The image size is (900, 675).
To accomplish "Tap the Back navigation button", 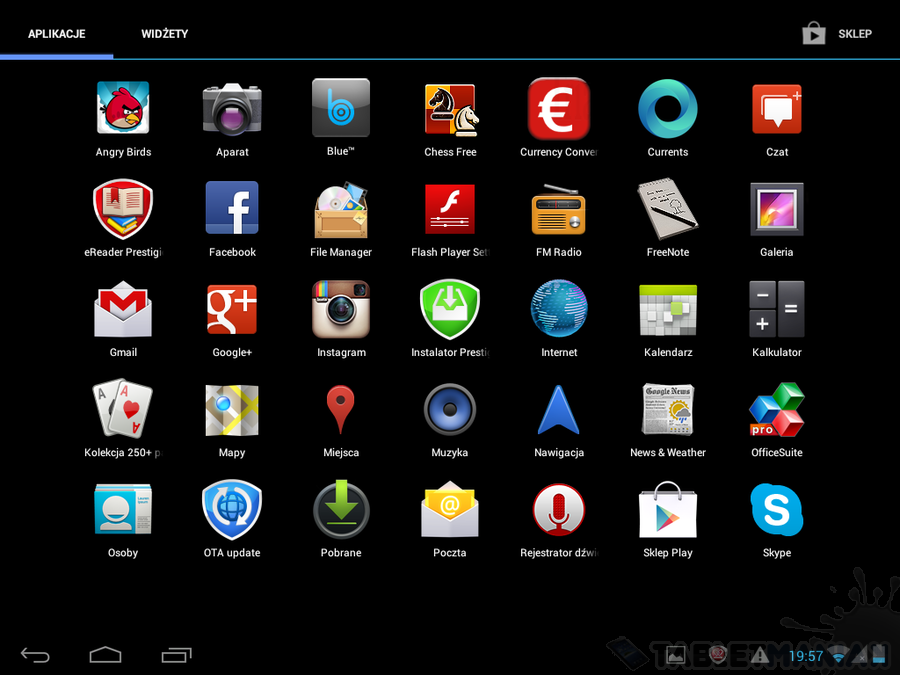I will click(35, 655).
